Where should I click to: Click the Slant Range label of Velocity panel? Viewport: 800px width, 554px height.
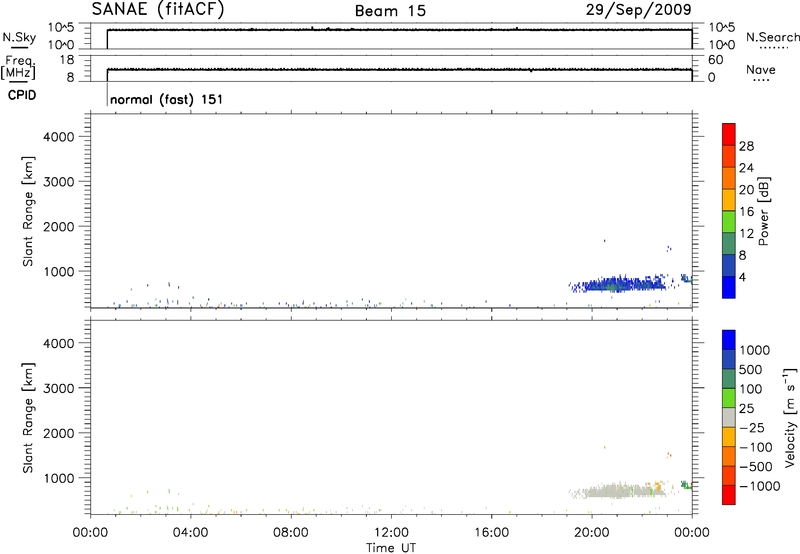pos(28,418)
